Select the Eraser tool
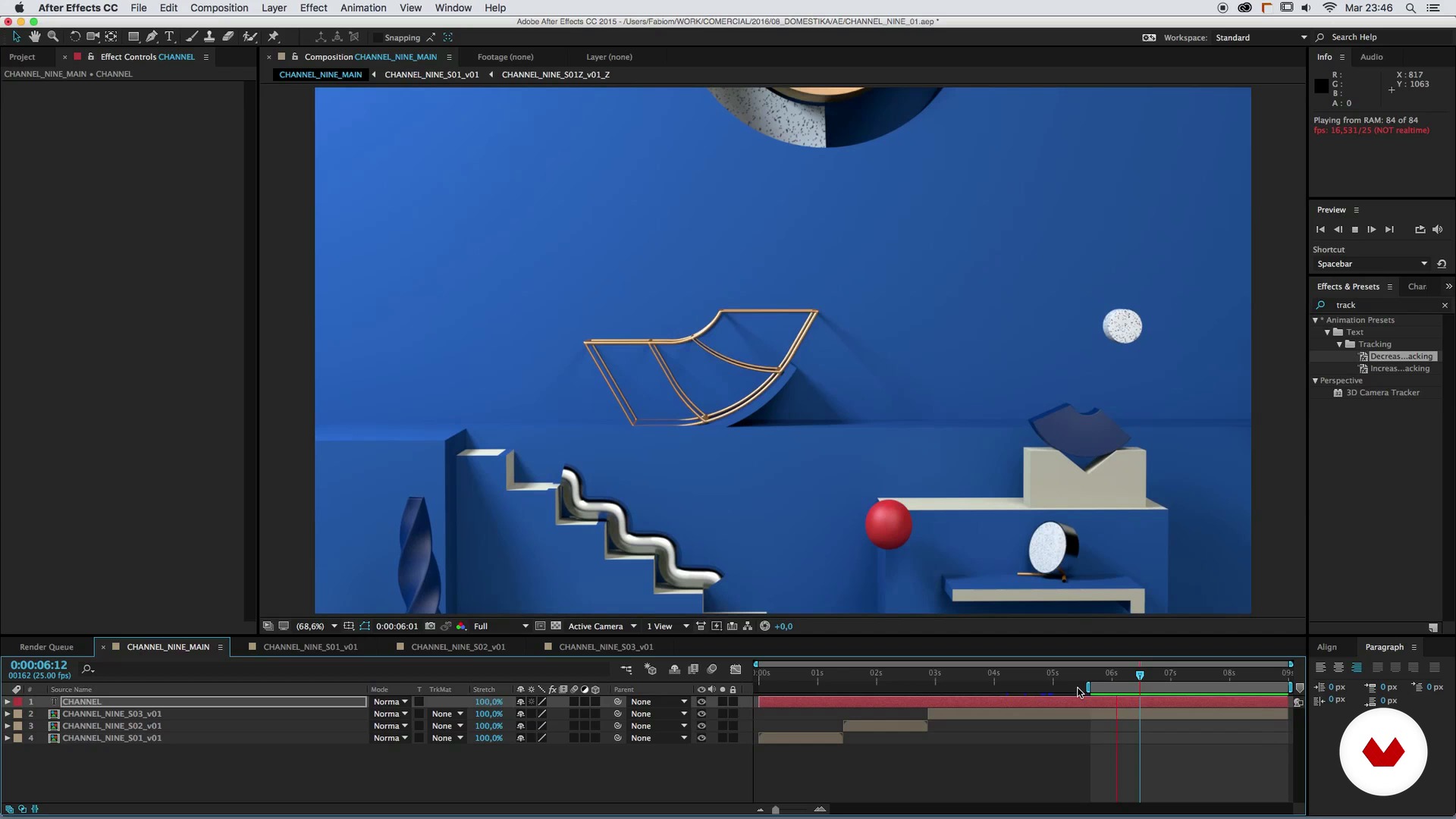The width and height of the screenshot is (1456, 819). point(227,36)
